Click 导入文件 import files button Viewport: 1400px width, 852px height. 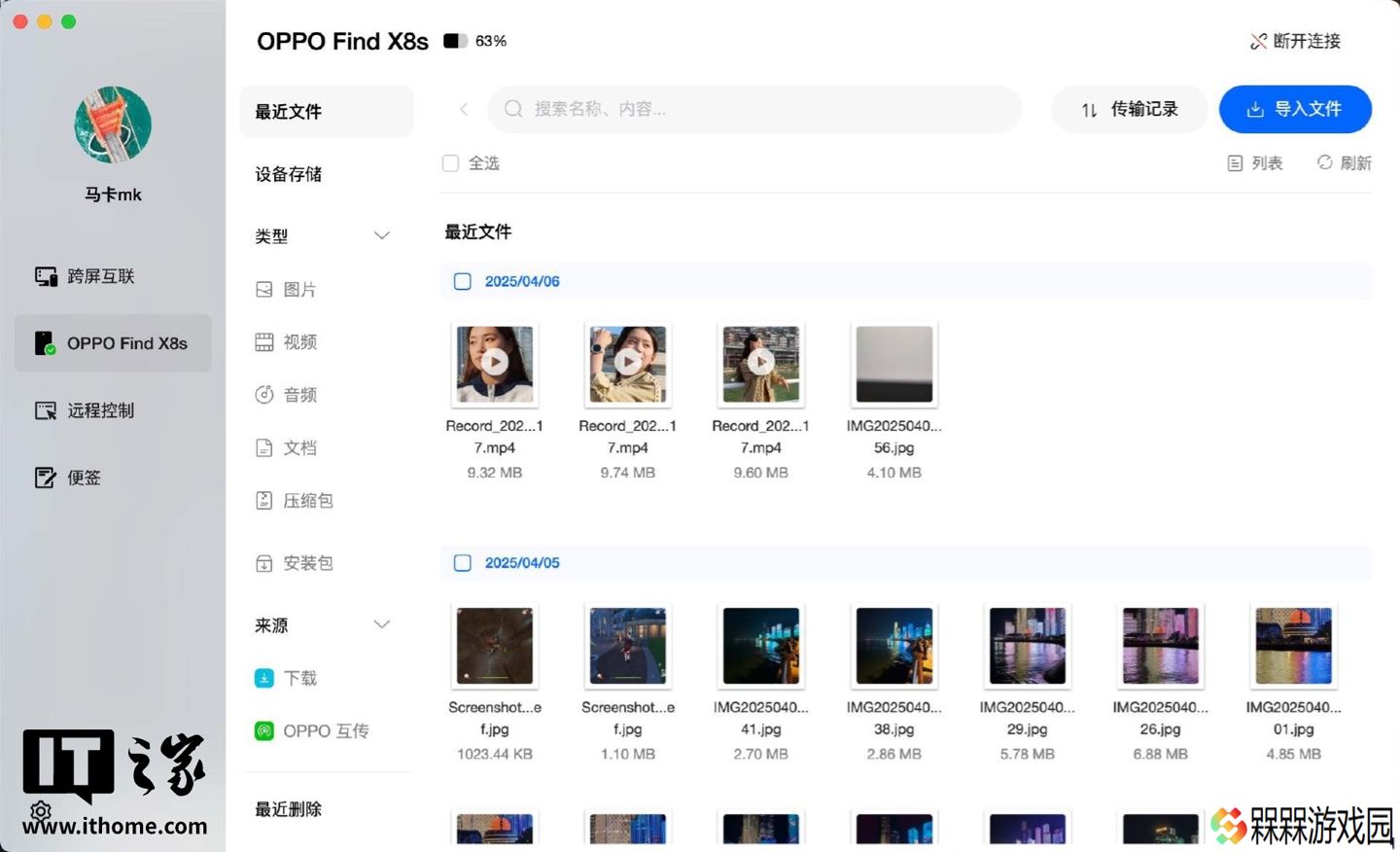pyautogui.click(x=1295, y=109)
